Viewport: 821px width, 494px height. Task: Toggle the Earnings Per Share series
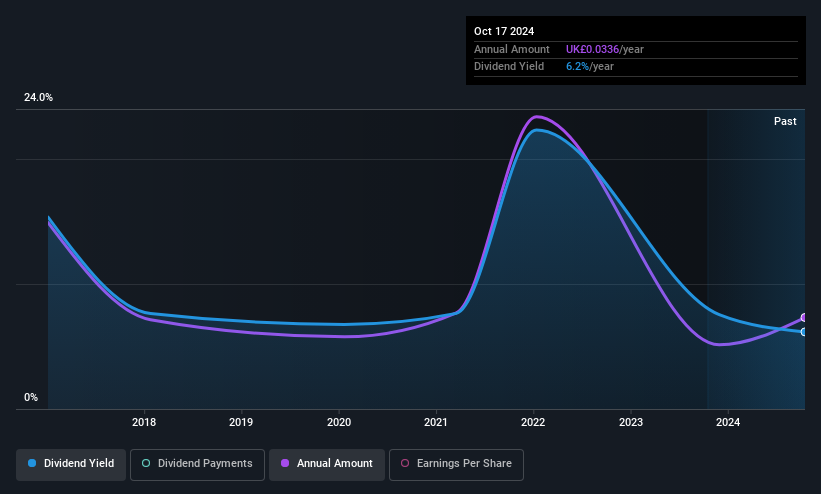(x=456, y=464)
